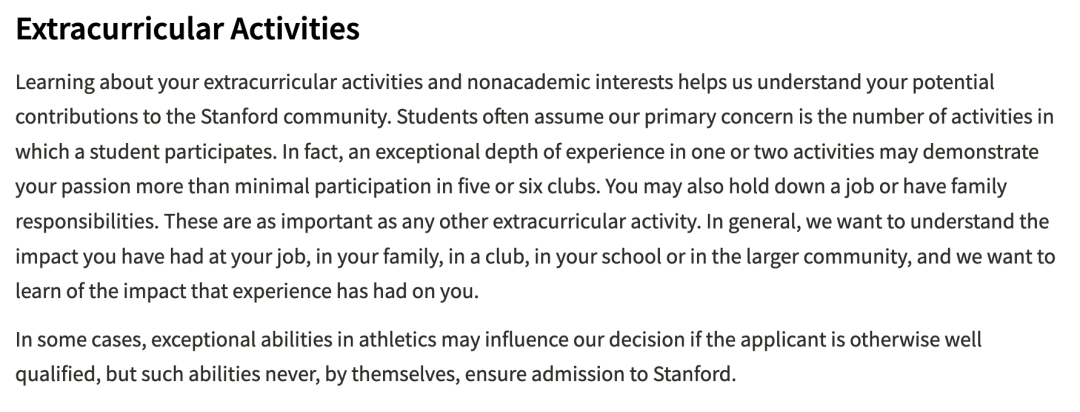Screen dimensions: 1080x412
Task: Click the words extracurricular activity in fifth line
Action: 594,221
